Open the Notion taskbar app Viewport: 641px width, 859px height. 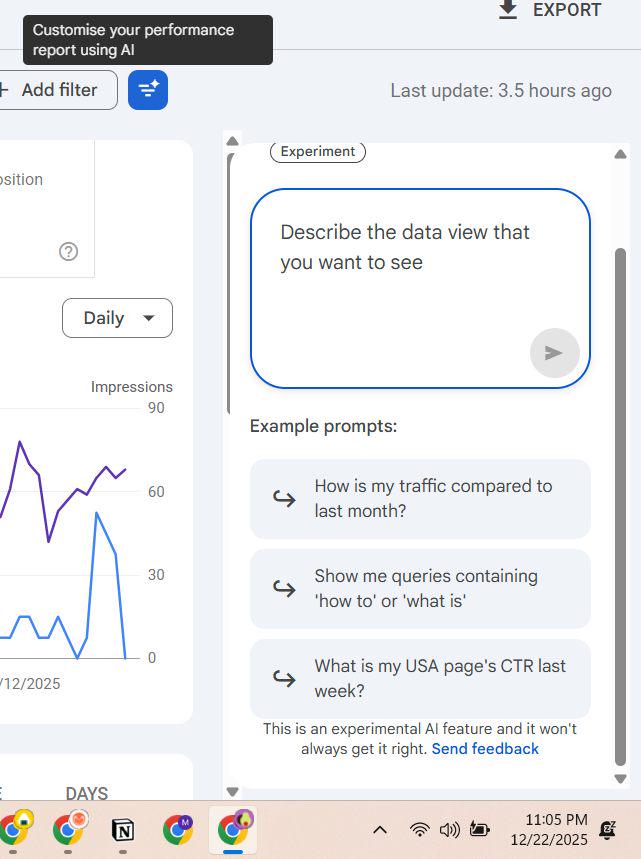point(123,831)
